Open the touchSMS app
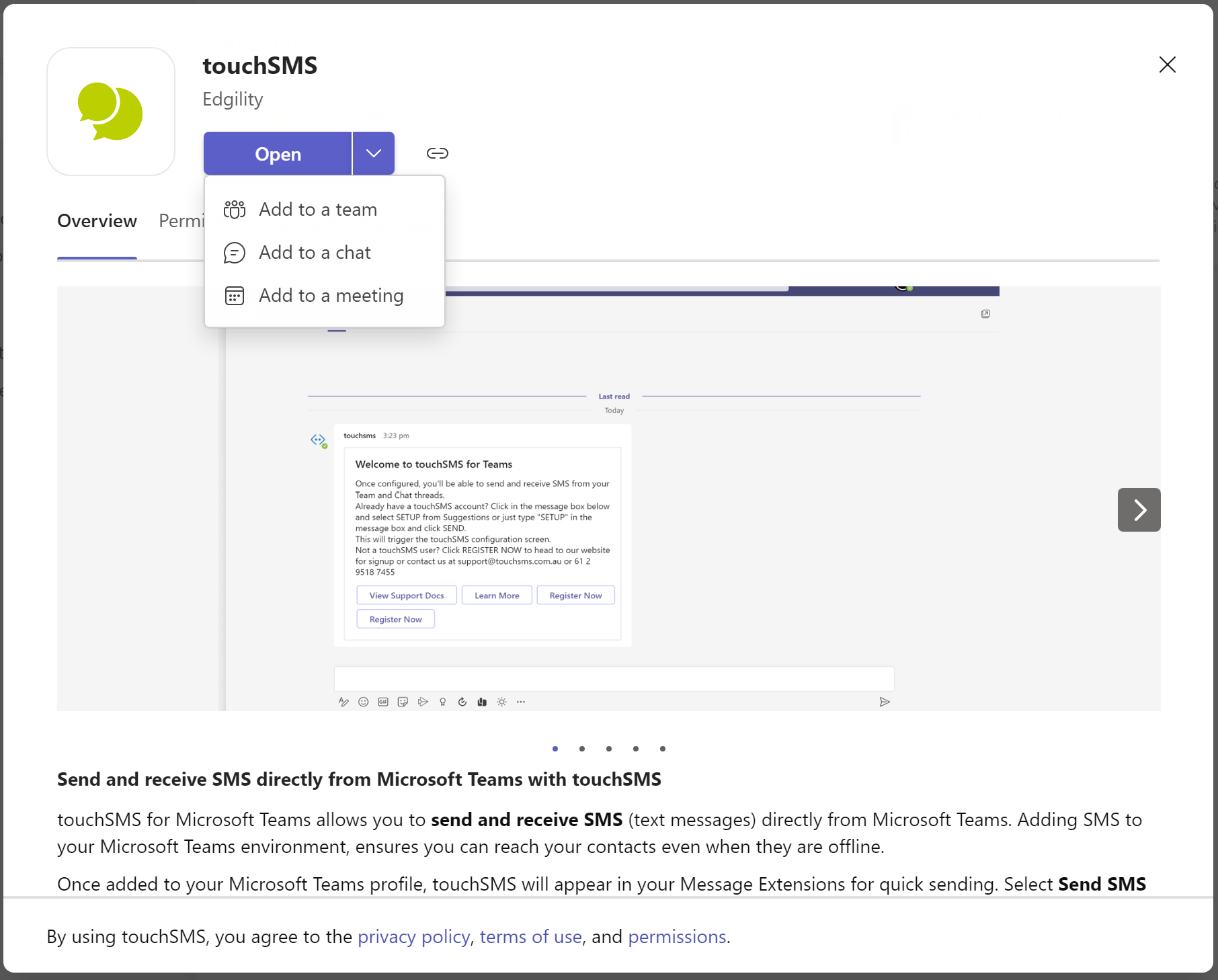 click(x=278, y=154)
